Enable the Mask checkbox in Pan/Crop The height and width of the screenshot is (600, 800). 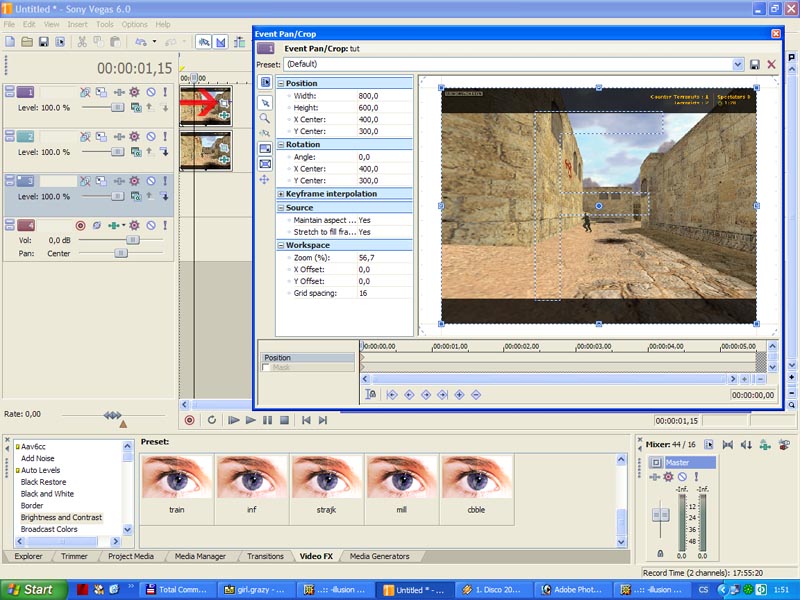pos(266,367)
